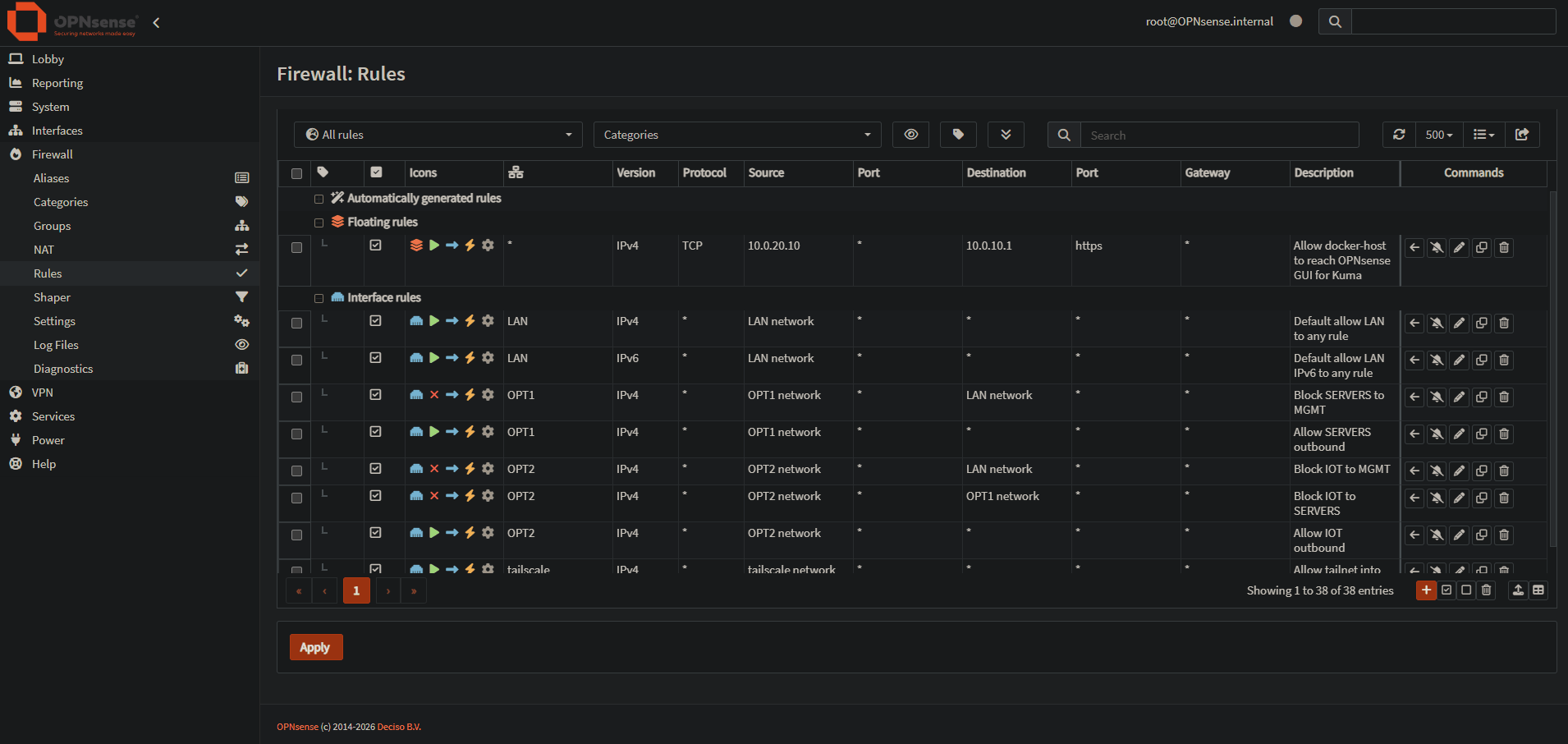The height and width of the screenshot is (744, 1568).
Task: Click the top bar quick search field
Action: click(1453, 21)
